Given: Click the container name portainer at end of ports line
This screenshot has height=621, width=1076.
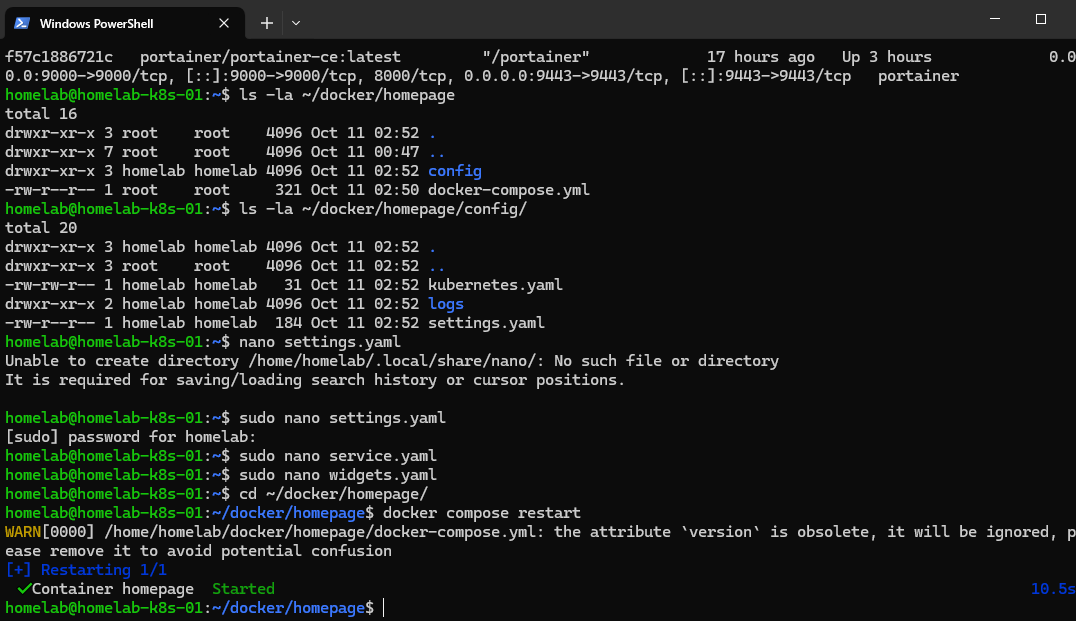Looking at the screenshot, I should coord(919,76).
